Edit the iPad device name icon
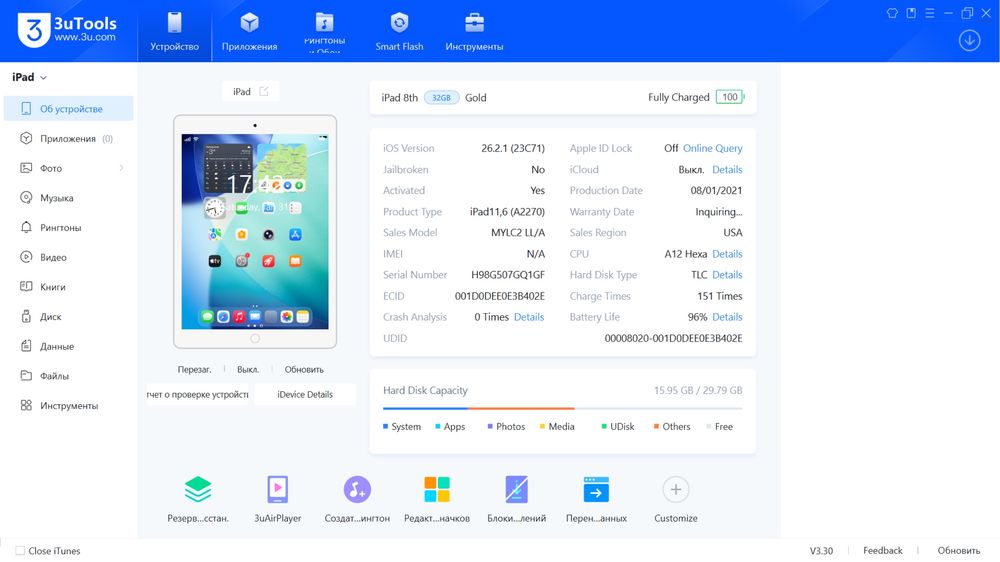Image resolution: width=1000 pixels, height=562 pixels. click(x=264, y=91)
